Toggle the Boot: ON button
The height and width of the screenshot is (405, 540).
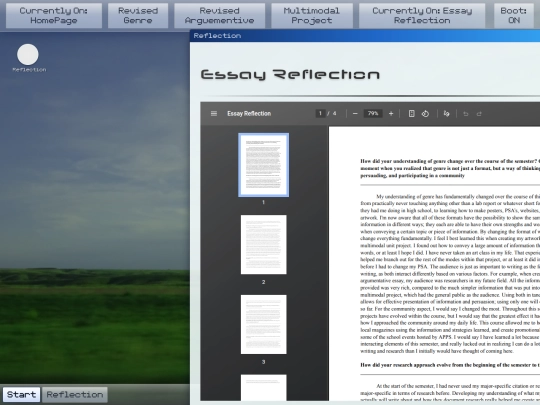[514, 15]
